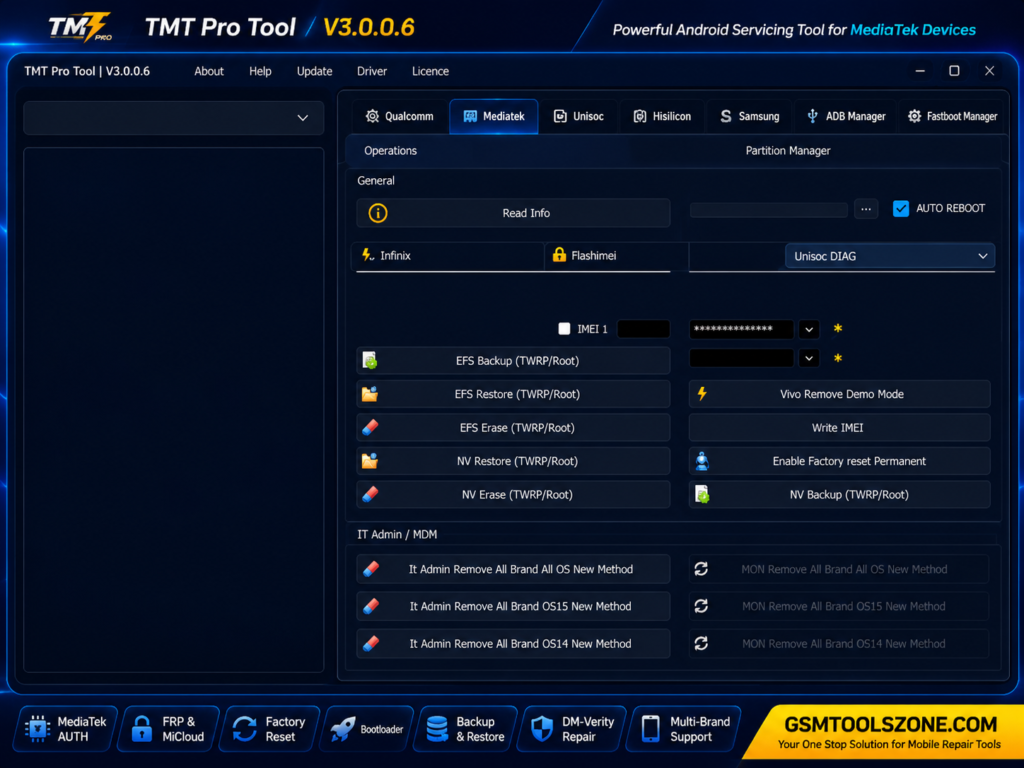Open the Licence menu

430,71
